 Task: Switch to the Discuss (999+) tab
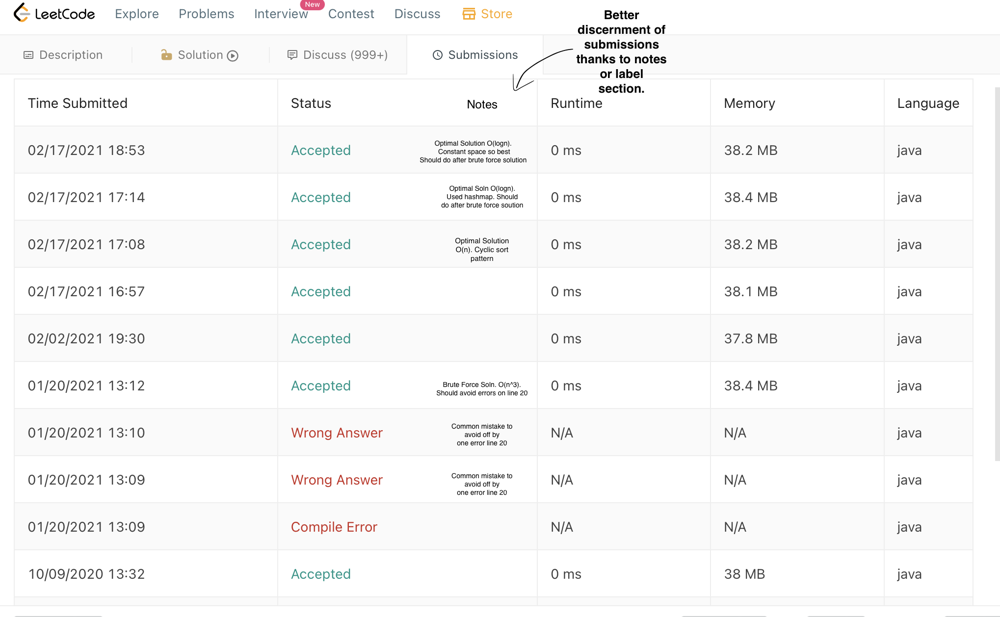coord(337,55)
